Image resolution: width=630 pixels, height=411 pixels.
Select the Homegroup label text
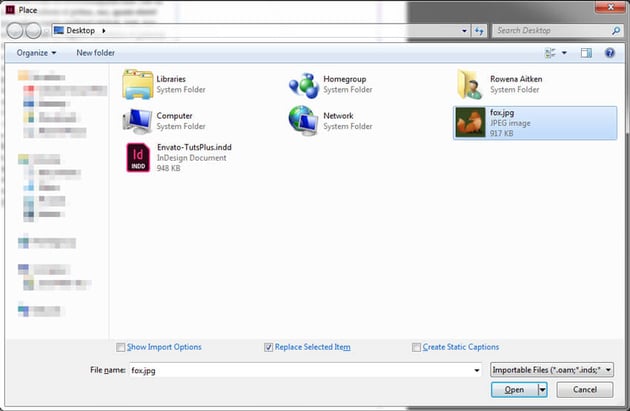click(x=345, y=79)
